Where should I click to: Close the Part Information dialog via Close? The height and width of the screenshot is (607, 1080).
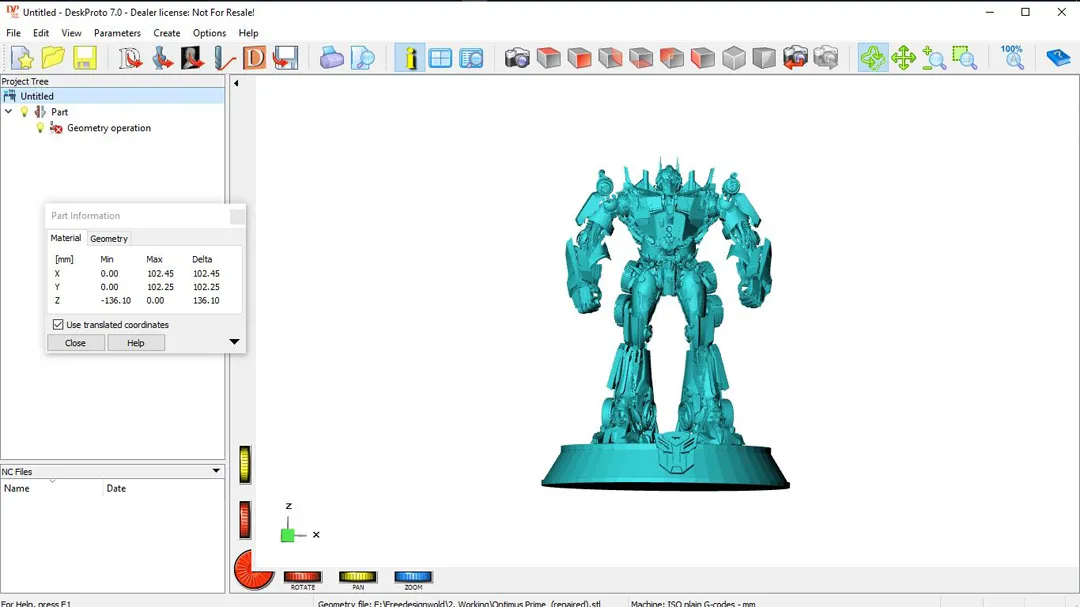pos(76,343)
